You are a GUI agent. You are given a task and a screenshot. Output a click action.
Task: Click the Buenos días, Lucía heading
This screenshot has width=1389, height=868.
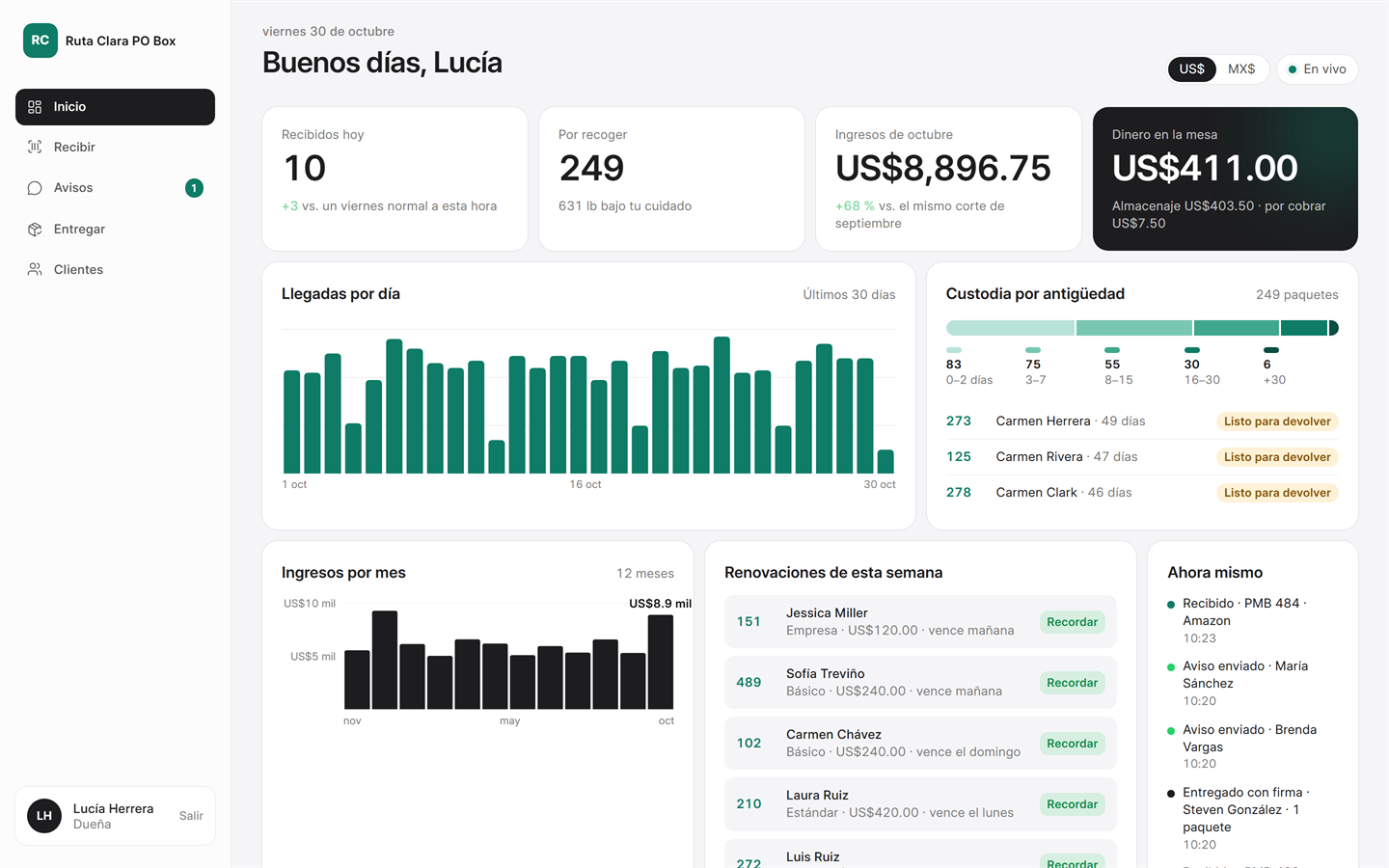(x=382, y=63)
